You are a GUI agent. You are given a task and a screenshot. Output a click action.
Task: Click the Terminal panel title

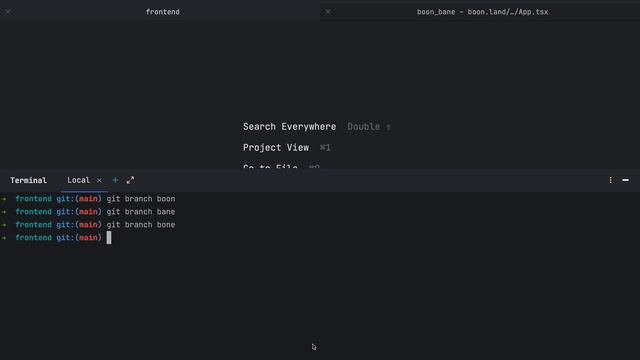coord(29,180)
